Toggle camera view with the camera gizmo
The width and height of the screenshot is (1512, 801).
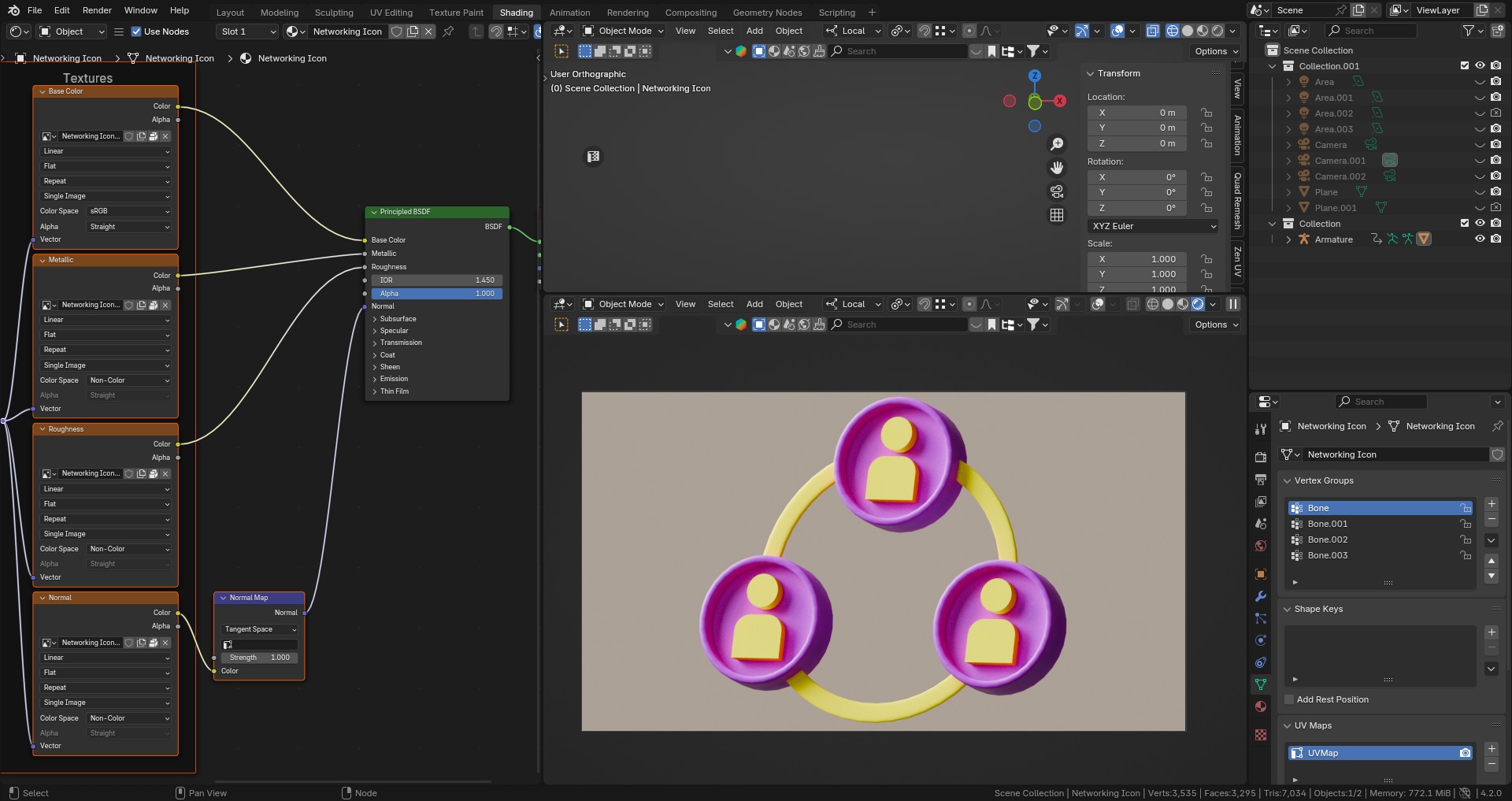tap(1057, 191)
